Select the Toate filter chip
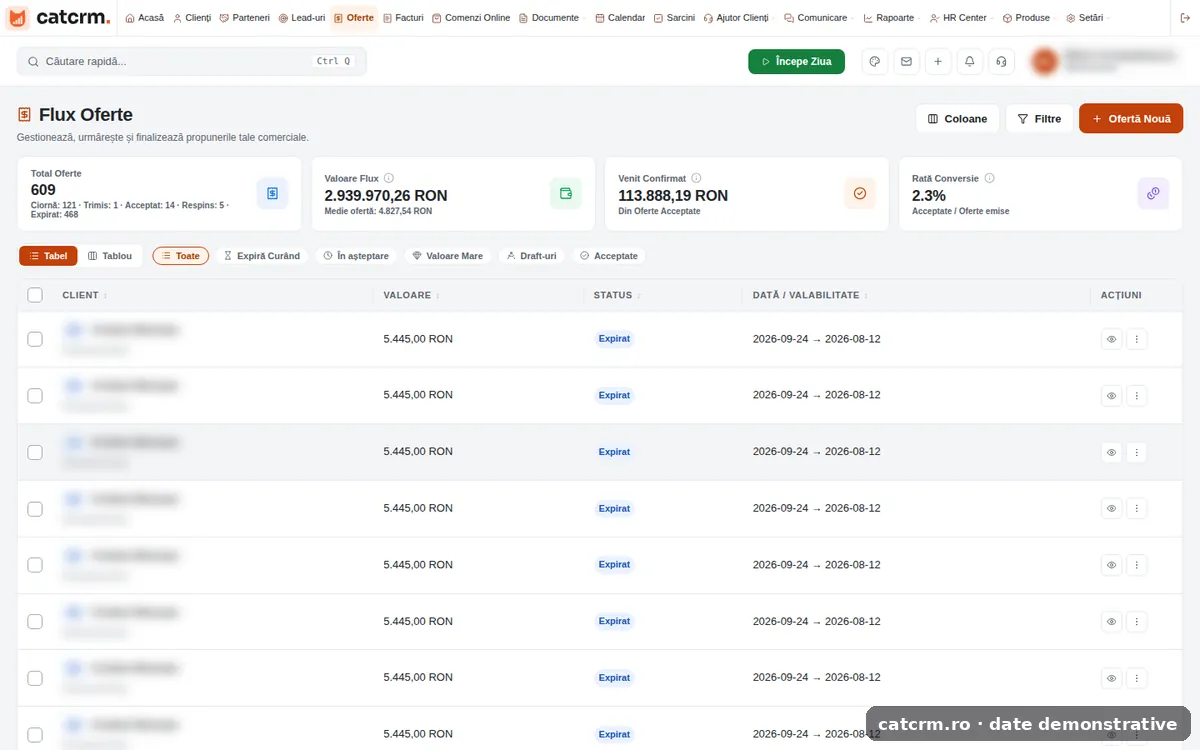Viewport: 1200px width, 750px height. [x=181, y=256]
